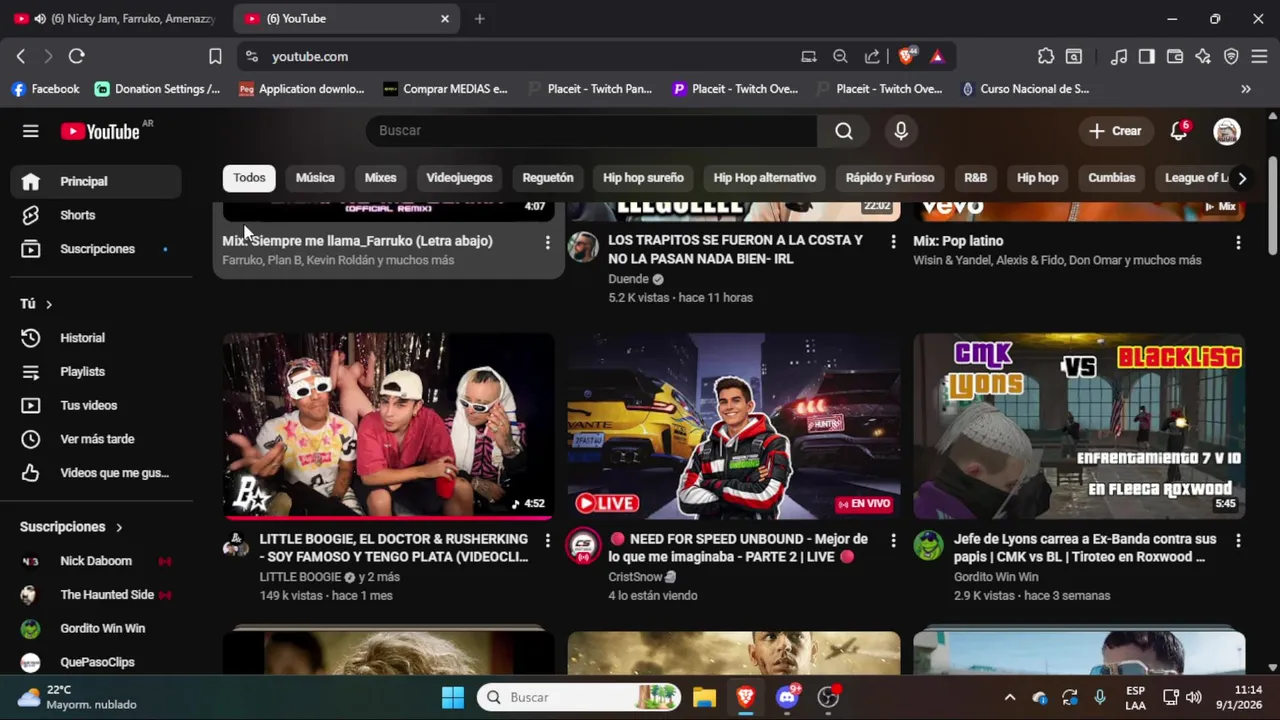Open CMK Lyons vs Blacklist thumbnail

pyautogui.click(x=1079, y=426)
